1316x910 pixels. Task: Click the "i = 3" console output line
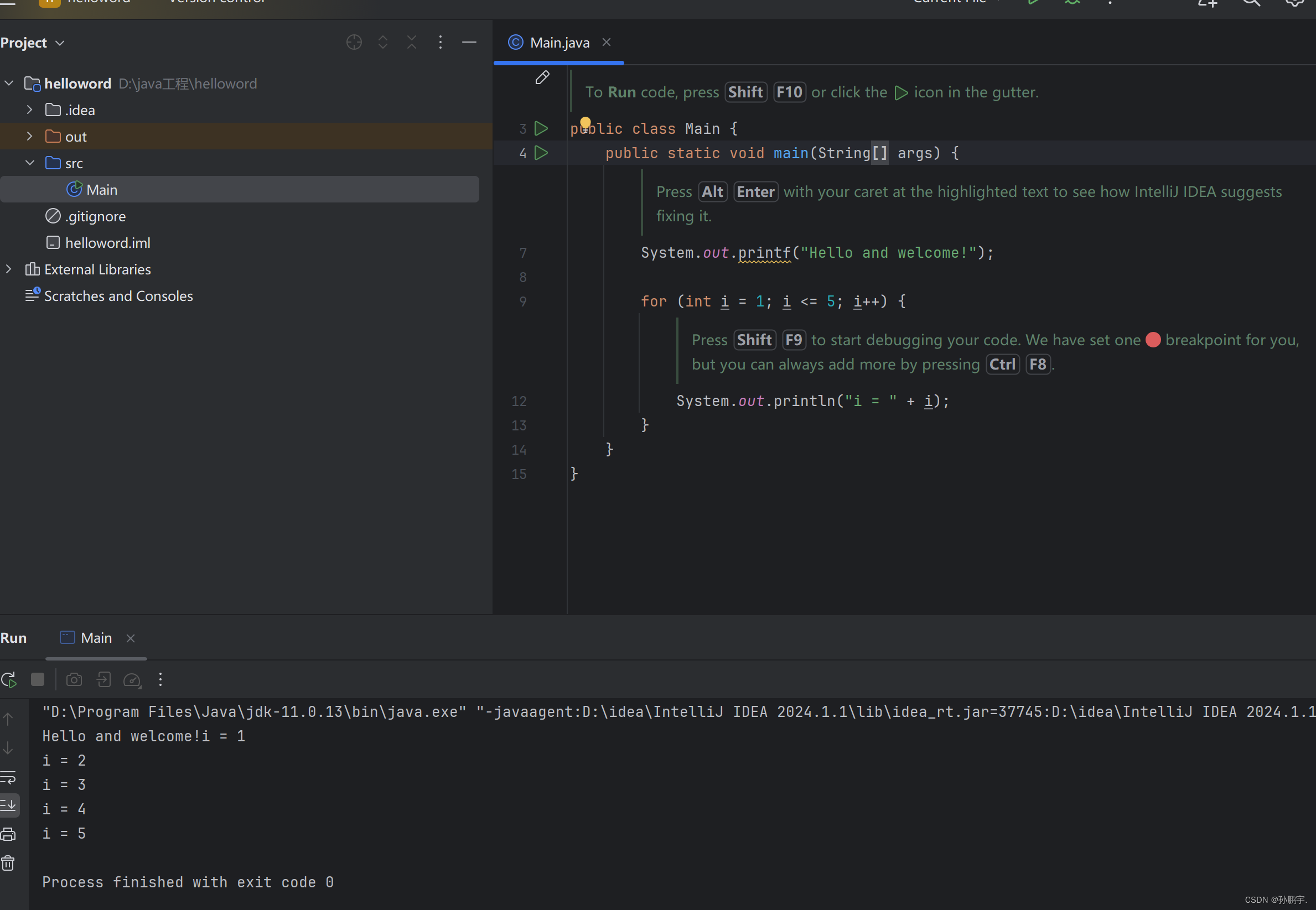pyautogui.click(x=64, y=784)
